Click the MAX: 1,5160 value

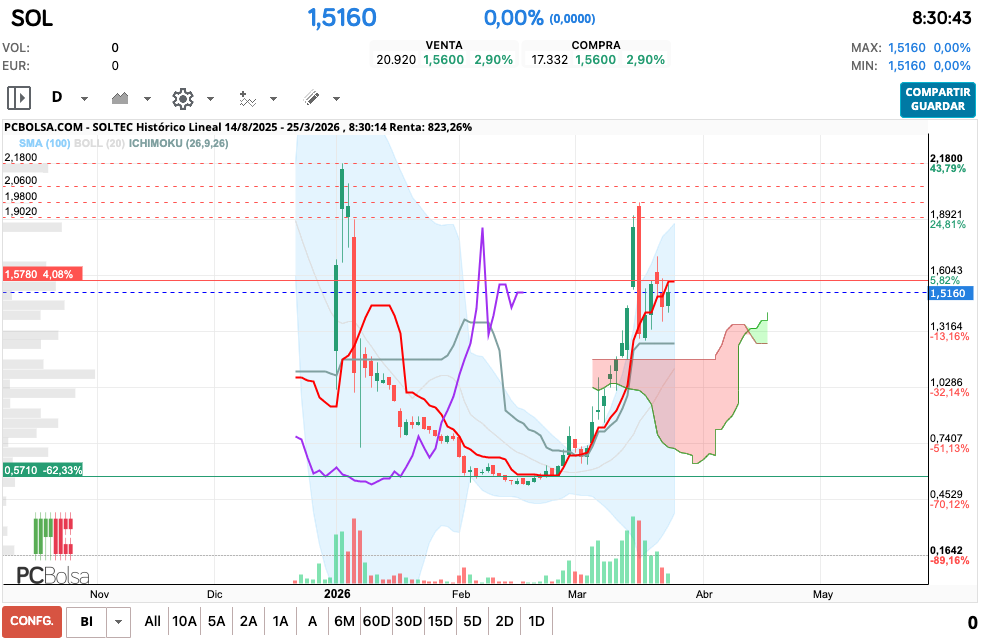[x=906, y=48]
